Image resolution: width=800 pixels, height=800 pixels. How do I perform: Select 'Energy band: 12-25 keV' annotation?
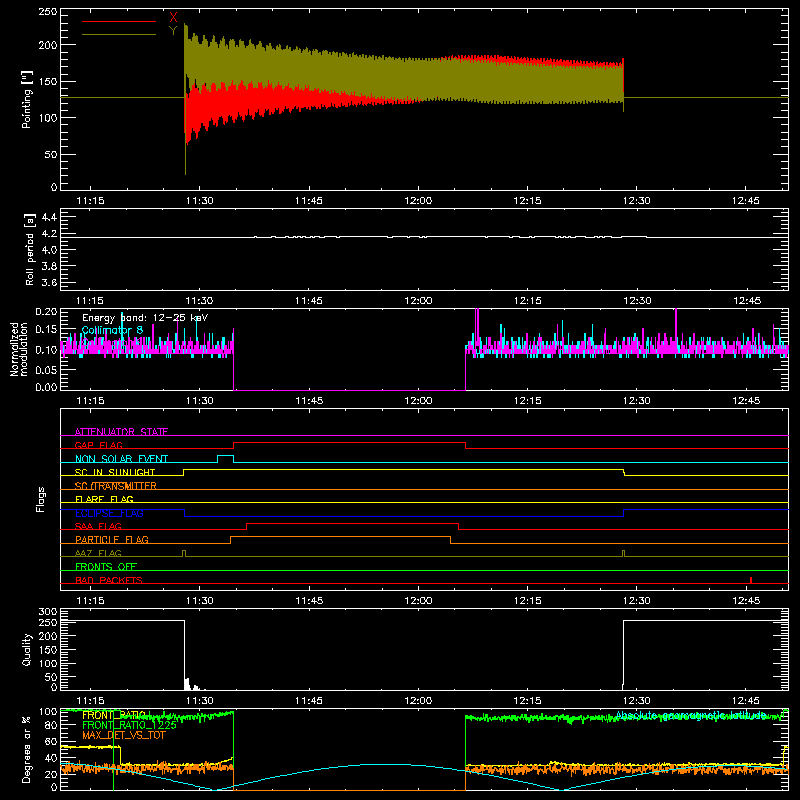coord(145,318)
